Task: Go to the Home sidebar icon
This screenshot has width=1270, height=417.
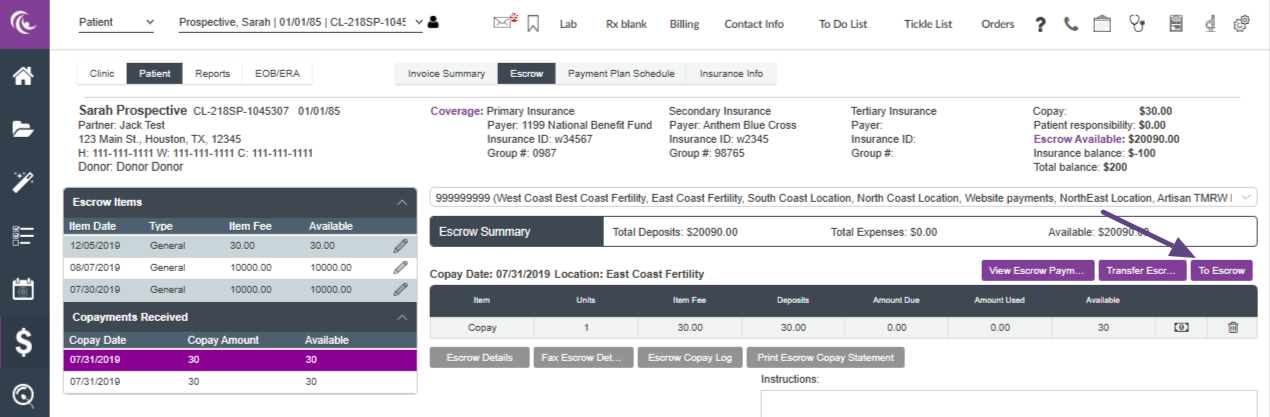Action: (x=24, y=75)
